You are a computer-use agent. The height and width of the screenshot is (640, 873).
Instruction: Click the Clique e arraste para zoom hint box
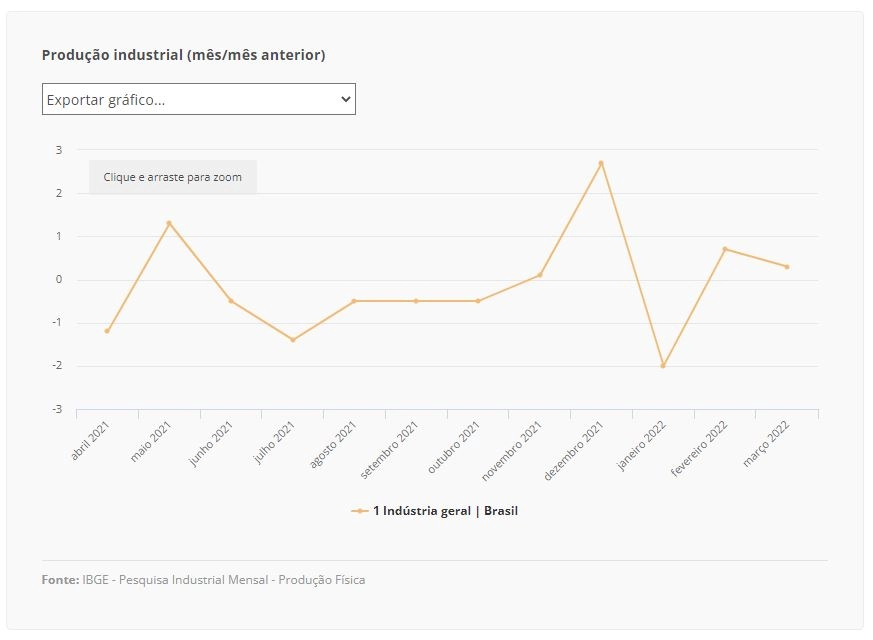click(x=173, y=177)
